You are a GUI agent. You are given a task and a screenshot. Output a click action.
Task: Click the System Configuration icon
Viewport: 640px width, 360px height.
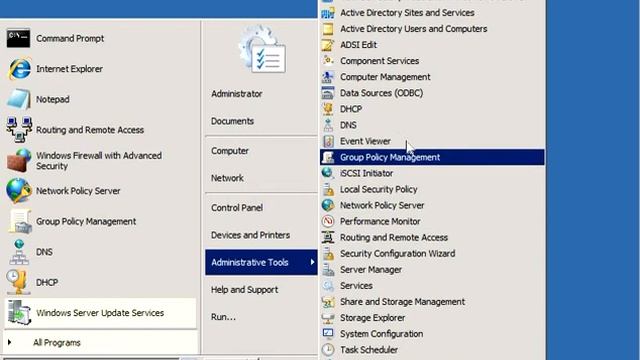[328, 333]
